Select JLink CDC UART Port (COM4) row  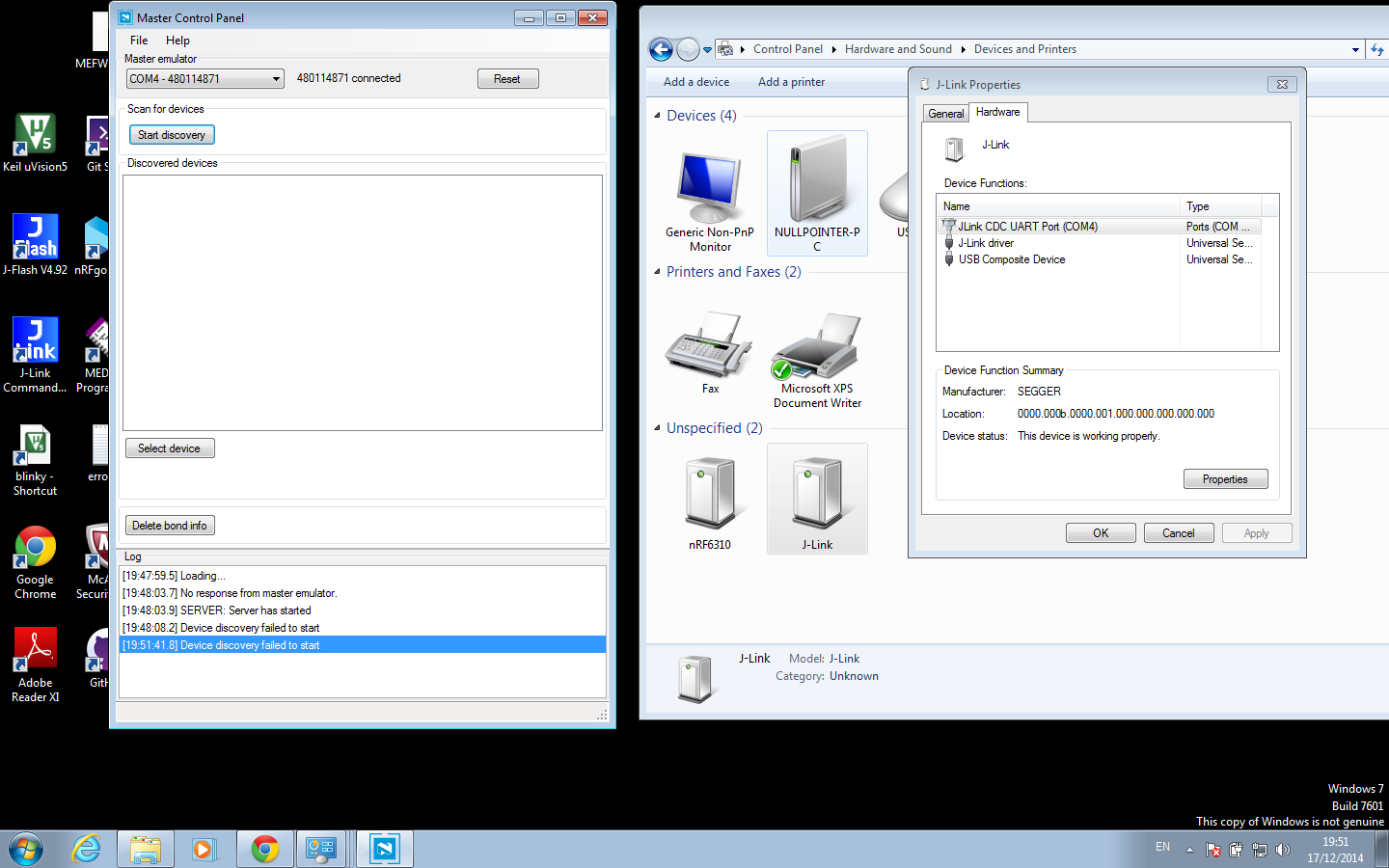pos(1099,227)
